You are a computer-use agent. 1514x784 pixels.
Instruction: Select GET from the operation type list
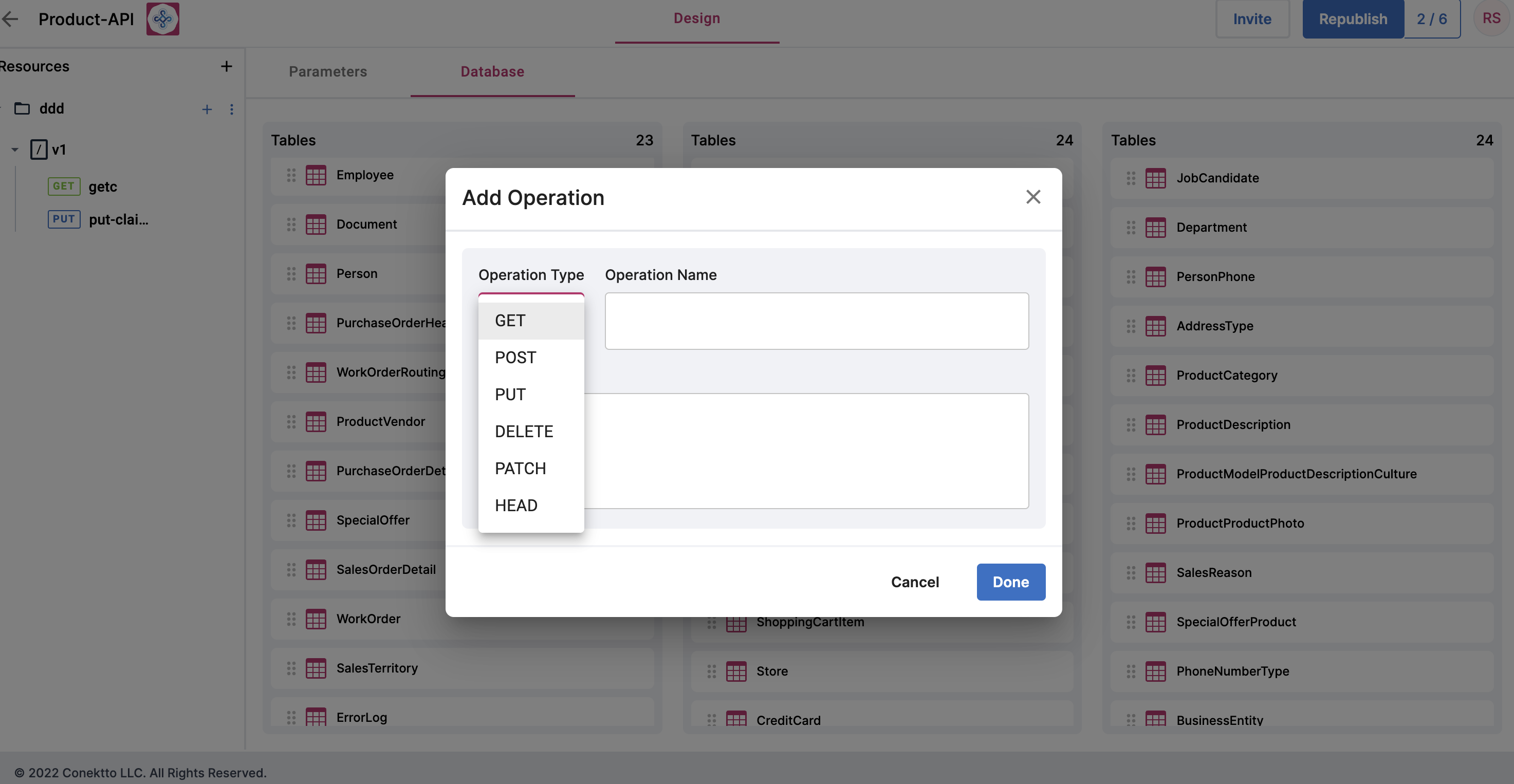pos(531,321)
